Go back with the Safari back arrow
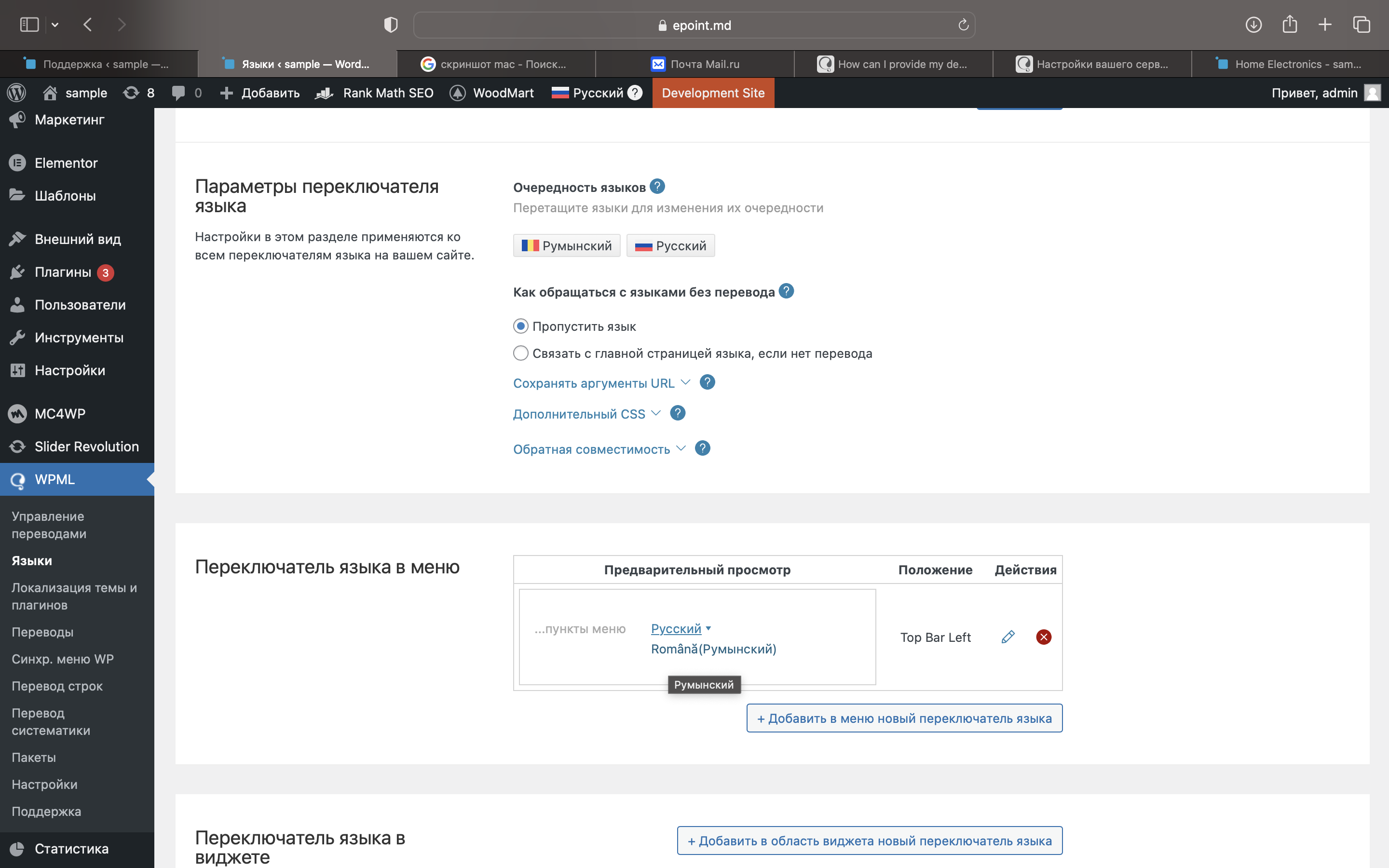 [x=88, y=25]
